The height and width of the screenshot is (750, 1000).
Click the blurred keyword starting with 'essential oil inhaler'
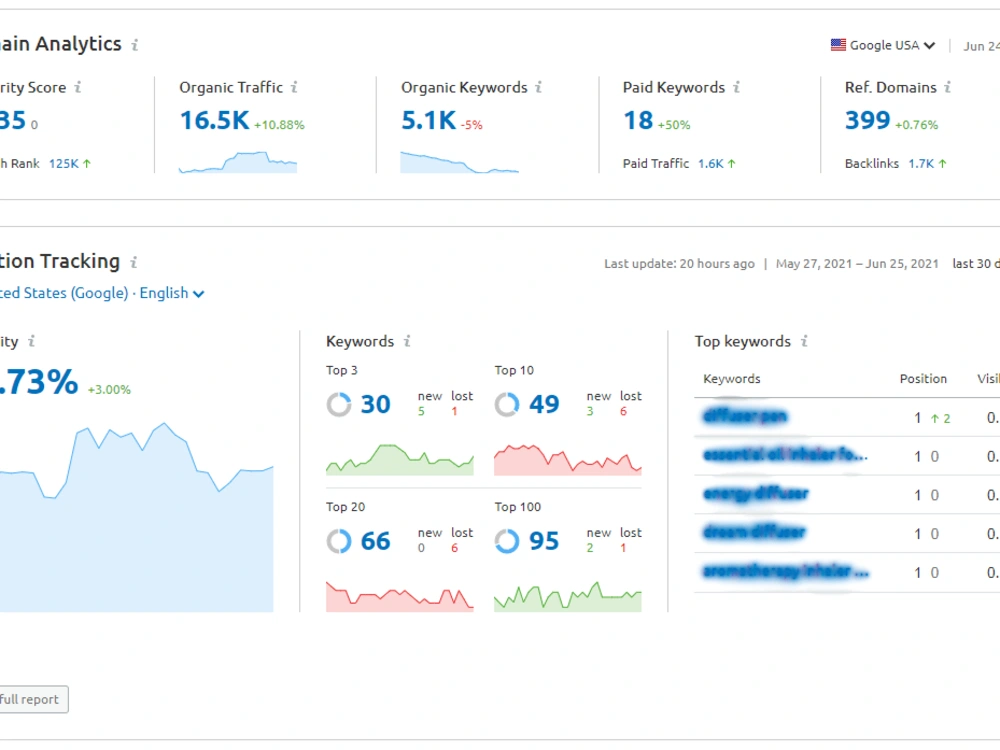click(x=785, y=455)
